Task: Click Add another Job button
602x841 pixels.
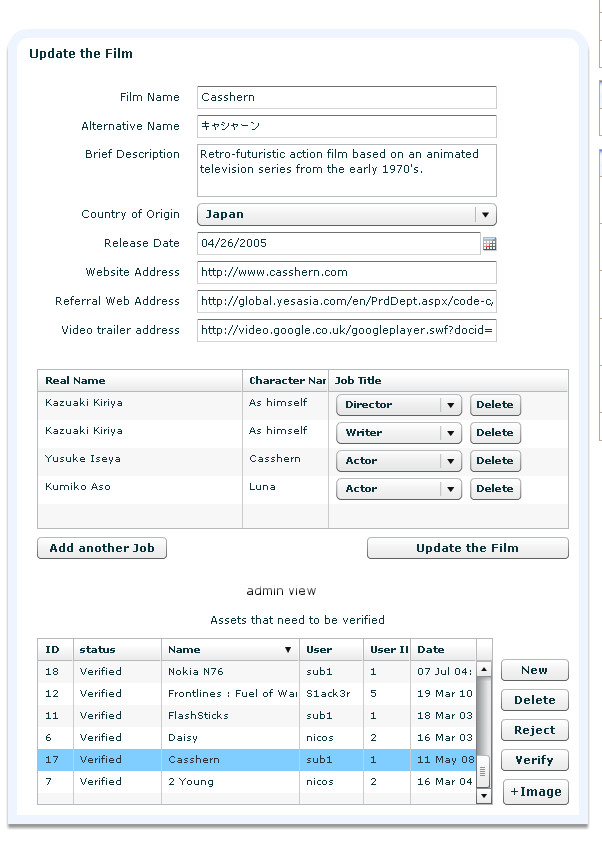Action: (102, 548)
